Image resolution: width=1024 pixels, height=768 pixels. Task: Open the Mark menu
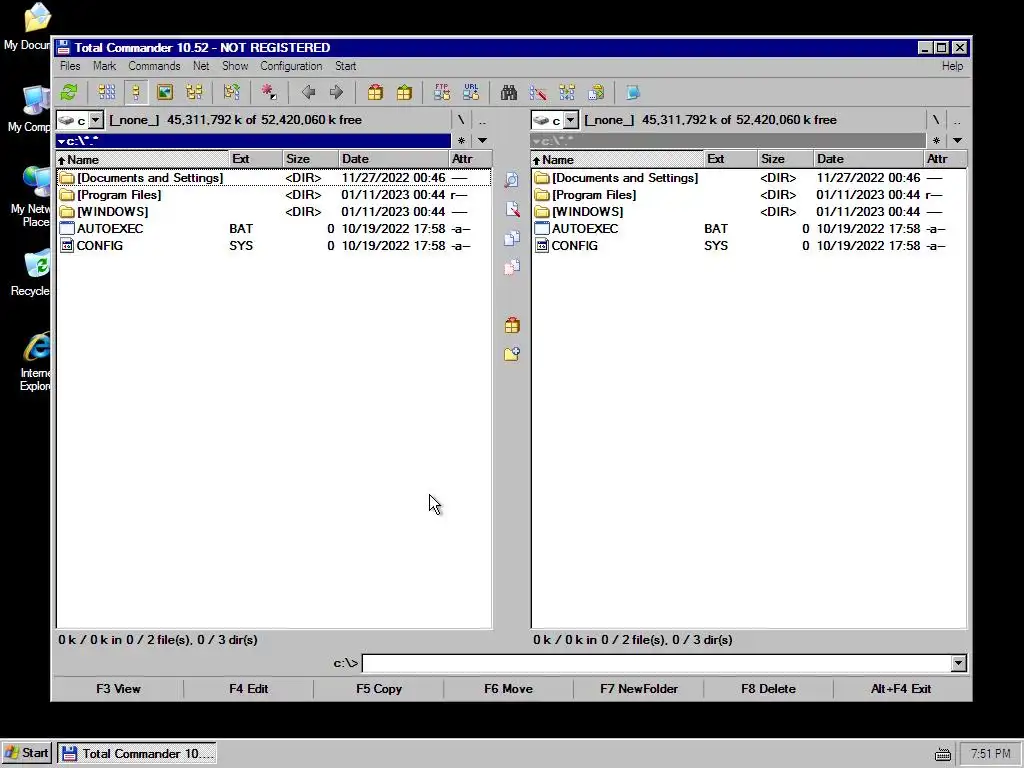click(104, 66)
